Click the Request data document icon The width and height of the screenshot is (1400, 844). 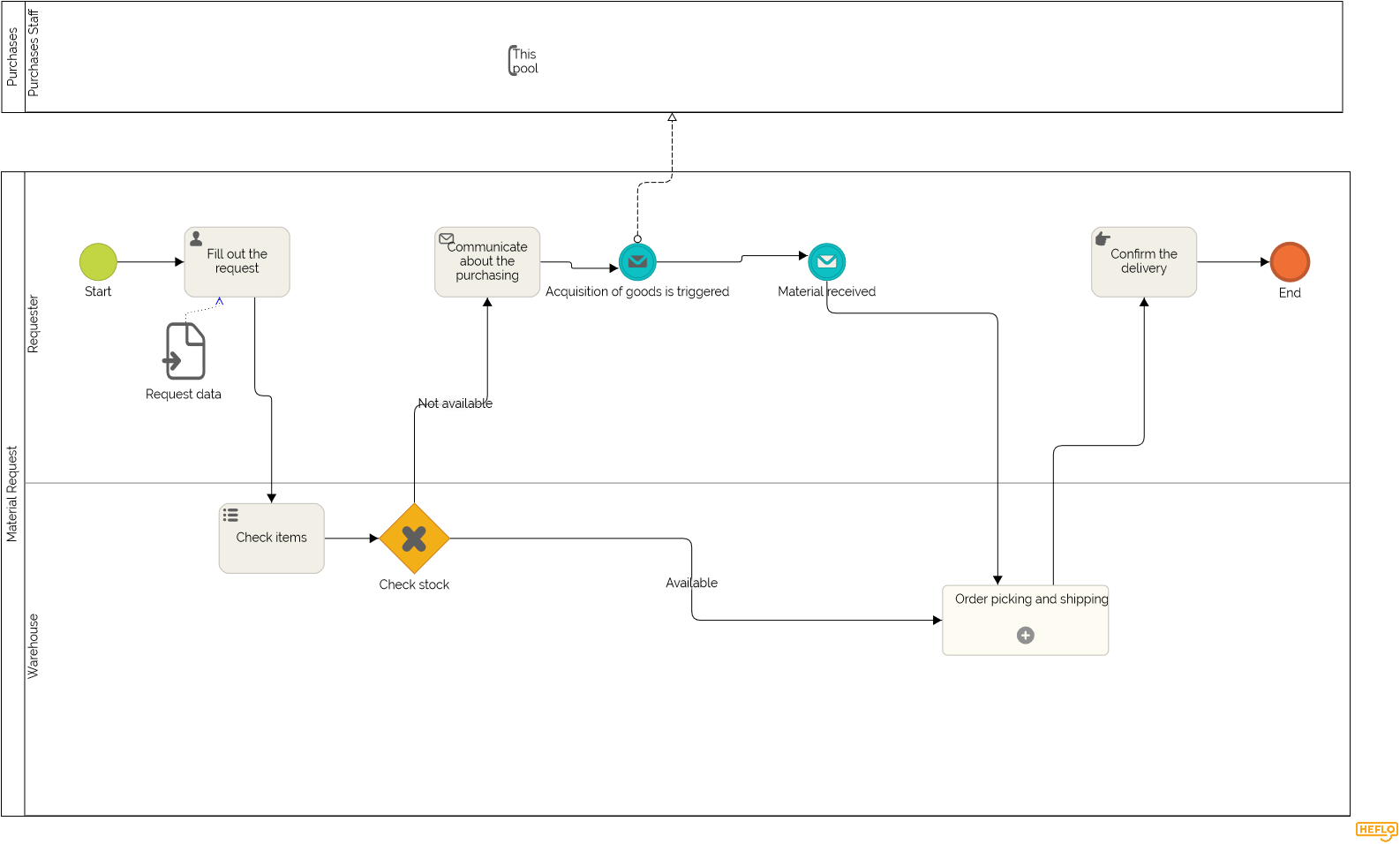tap(184, 350)
